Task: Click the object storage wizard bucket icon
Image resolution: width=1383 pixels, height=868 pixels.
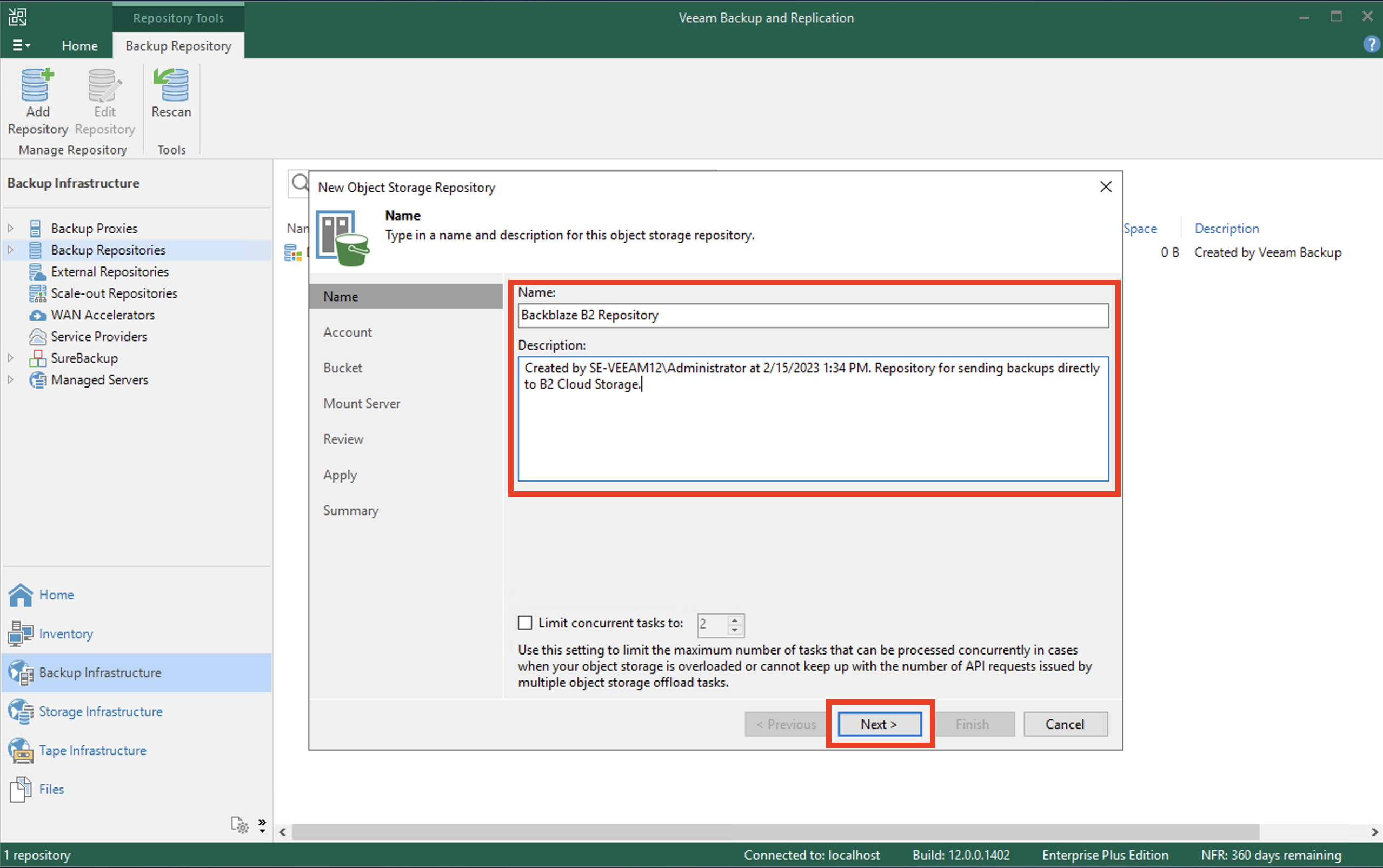Action: pyautogui.click(x=343, y=238)
